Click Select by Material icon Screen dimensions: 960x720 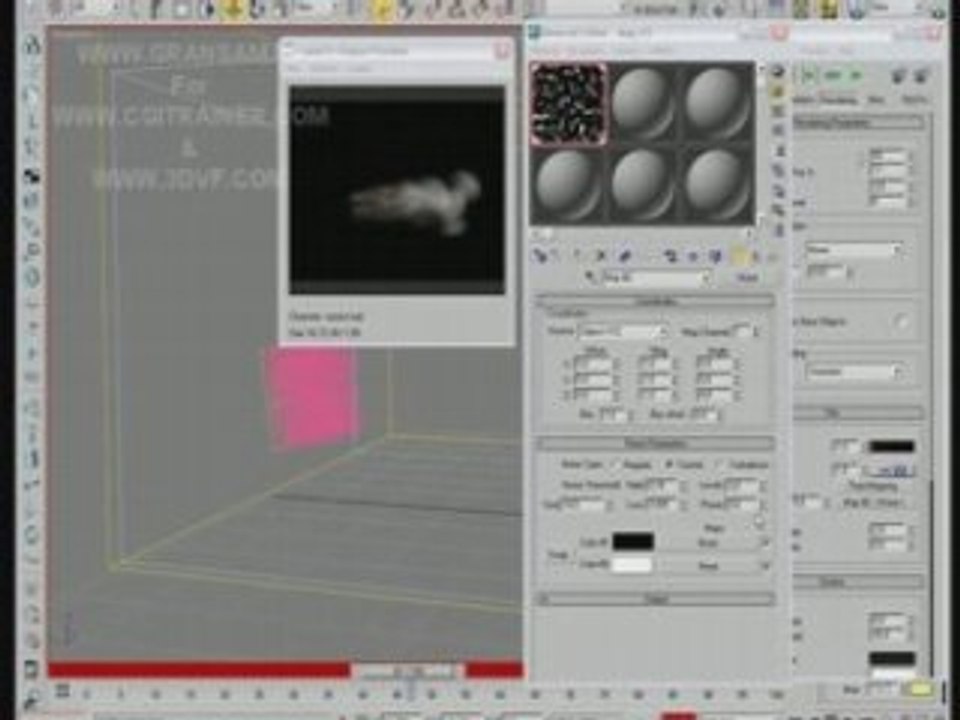[x=778, y=210]
